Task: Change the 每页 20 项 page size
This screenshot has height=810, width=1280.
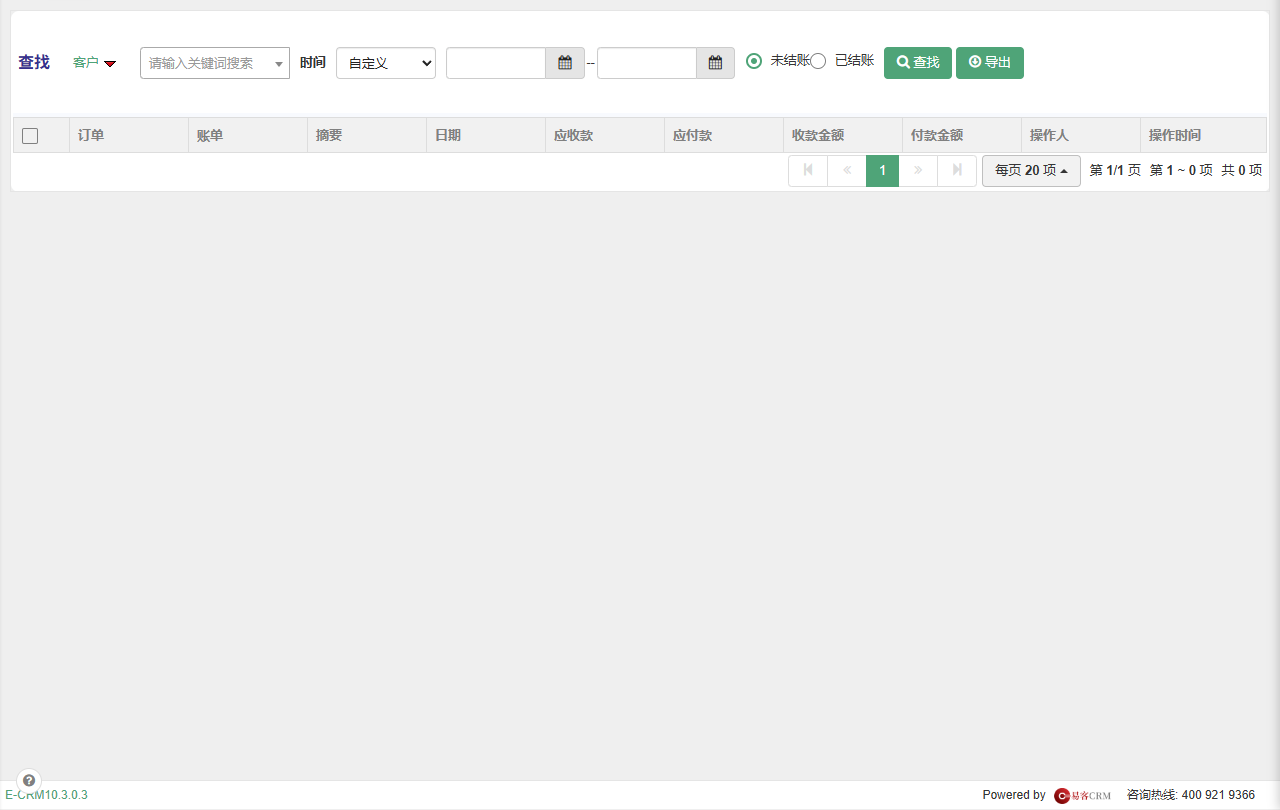Action: pyautogui.click(x=1031, y=171)
